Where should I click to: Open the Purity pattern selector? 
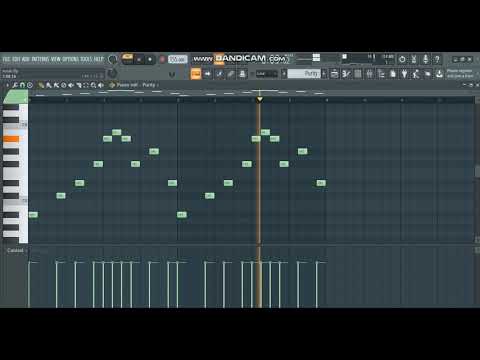click(304, 74)
